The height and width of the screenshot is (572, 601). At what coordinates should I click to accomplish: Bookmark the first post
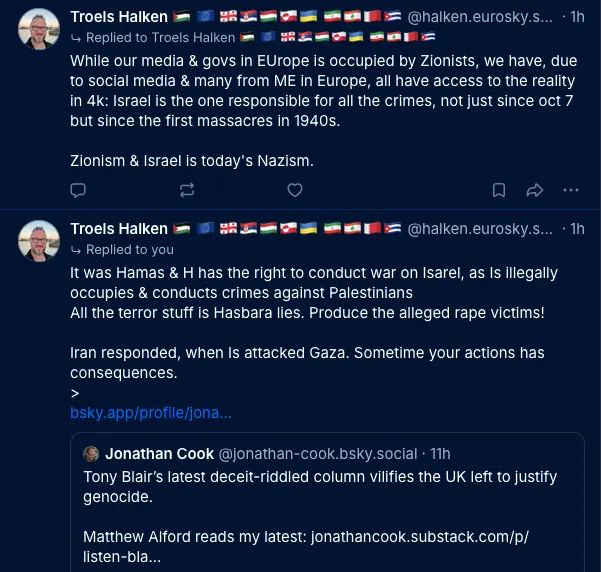pos(498,189)
